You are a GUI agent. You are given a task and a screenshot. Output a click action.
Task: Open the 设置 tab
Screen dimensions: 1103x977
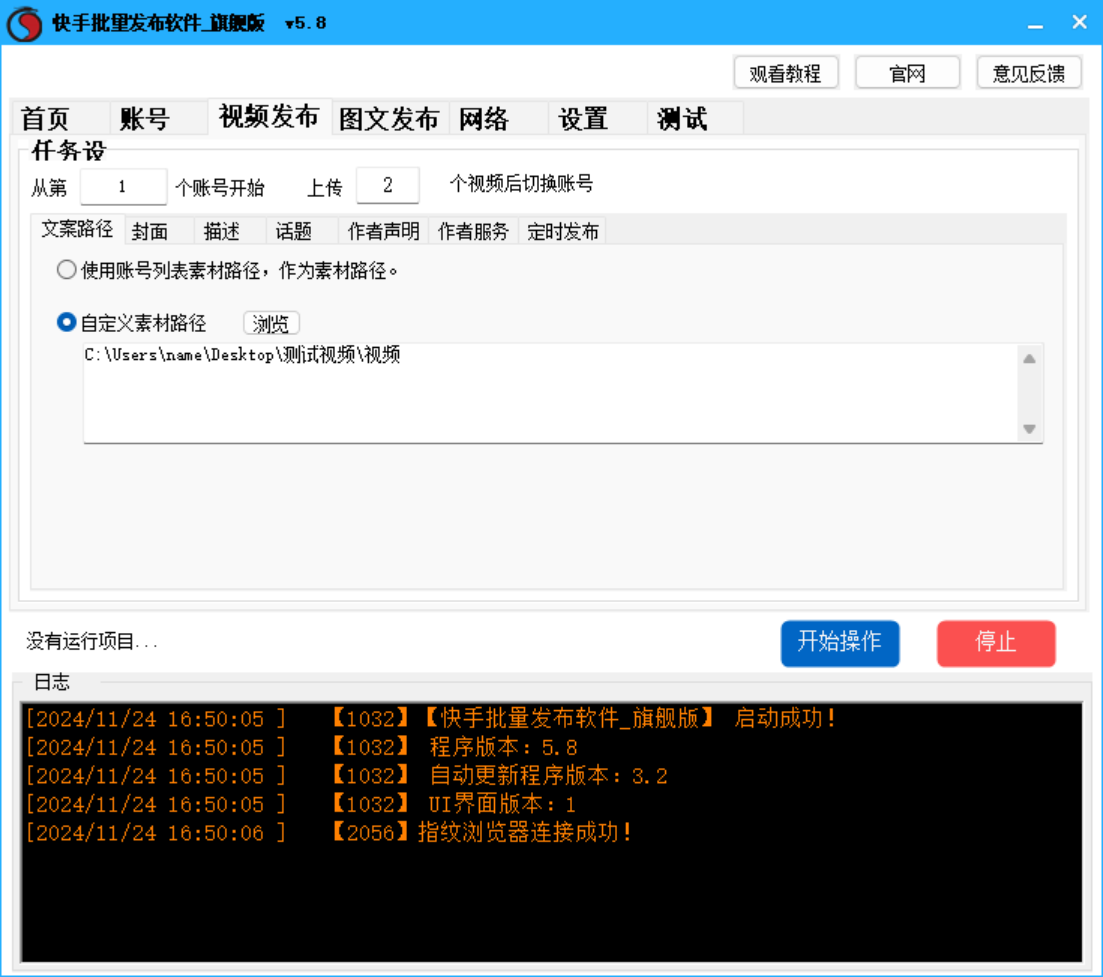click(598, 118)
